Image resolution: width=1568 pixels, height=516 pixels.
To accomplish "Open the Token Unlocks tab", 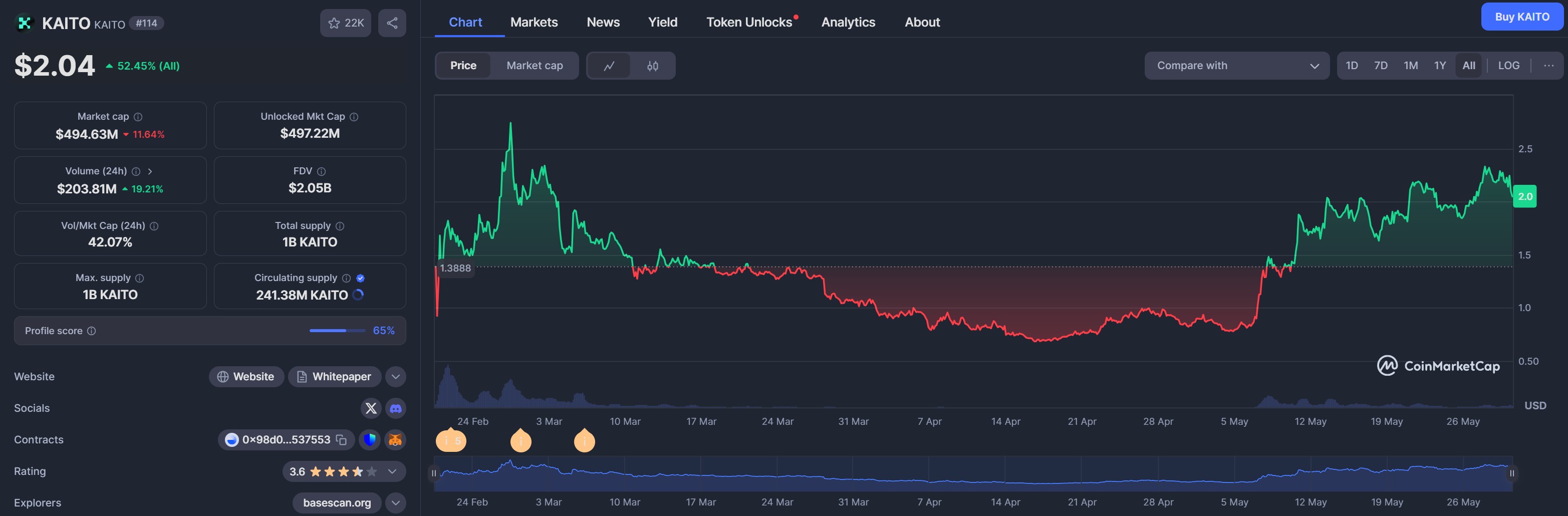I will 749,23.
